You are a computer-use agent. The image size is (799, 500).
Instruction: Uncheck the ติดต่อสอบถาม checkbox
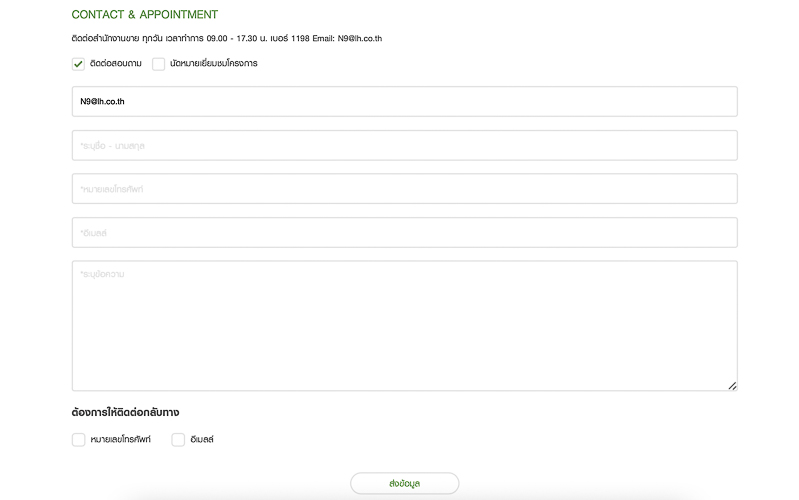click(x=78, y=64)
